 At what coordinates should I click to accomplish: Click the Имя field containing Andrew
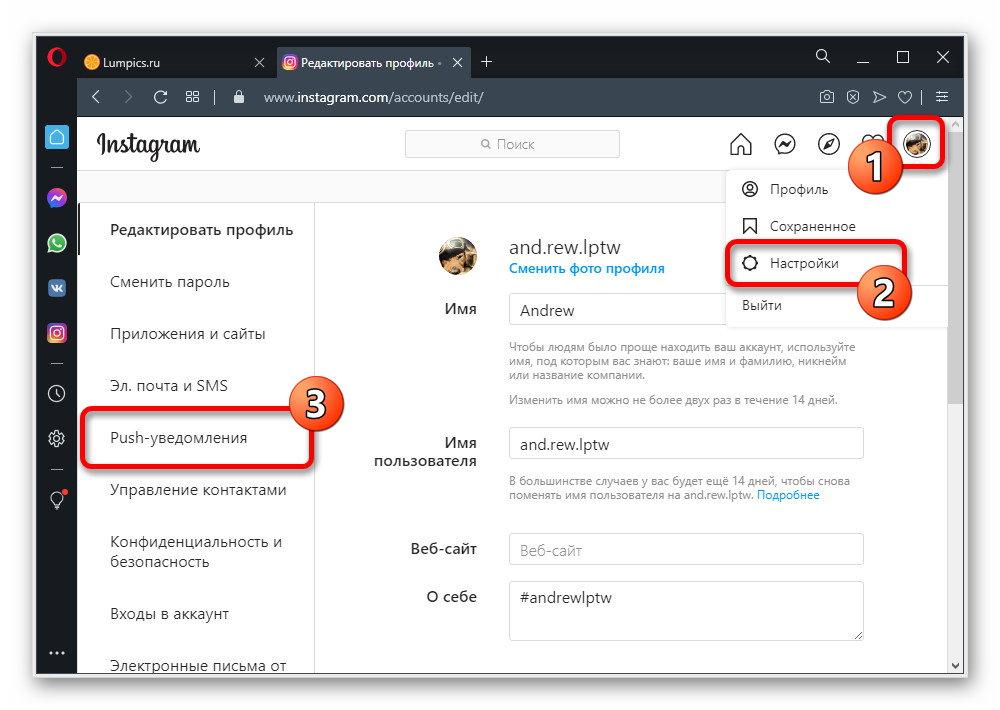617,310
